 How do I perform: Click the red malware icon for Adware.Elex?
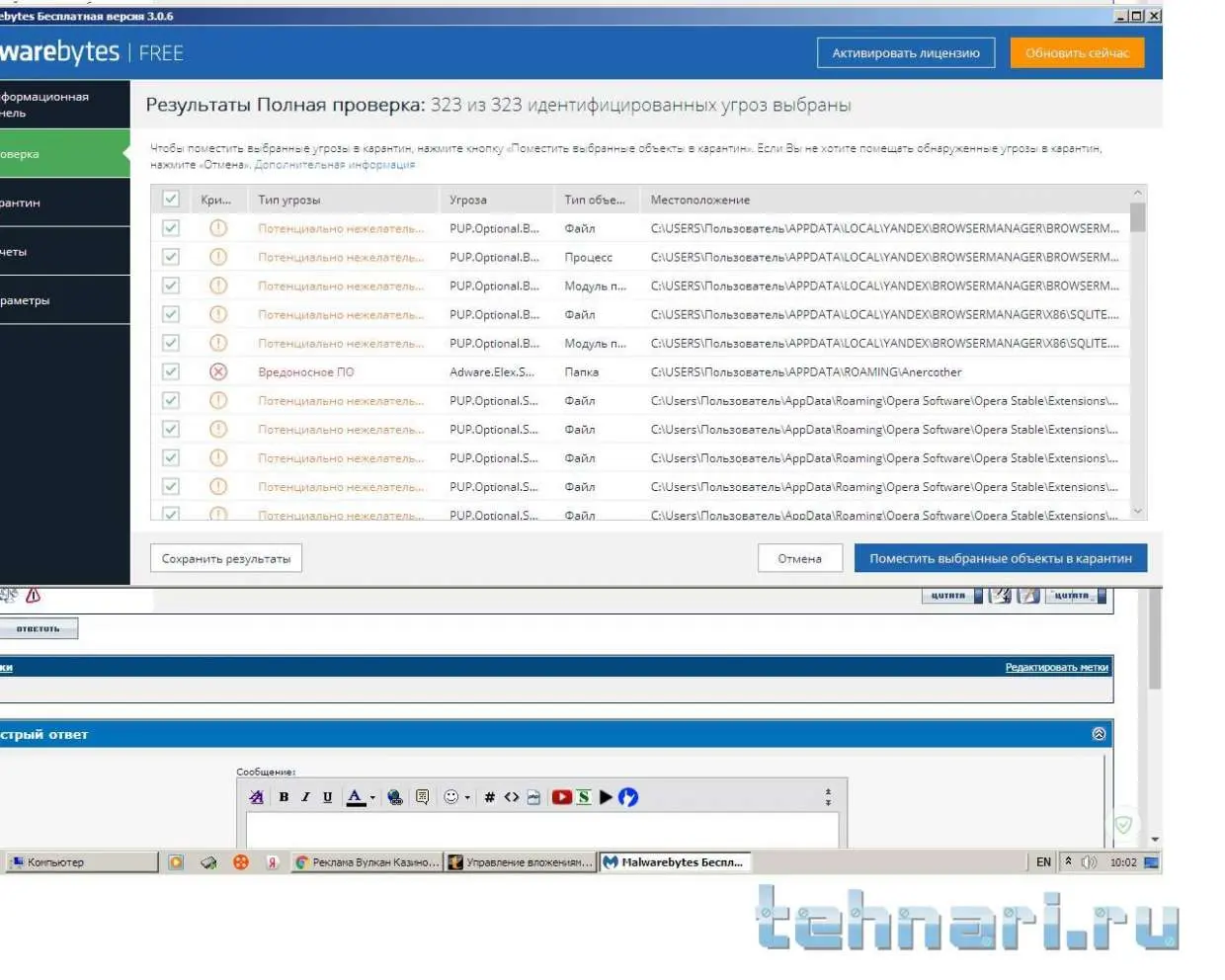[x=218, y=372]
